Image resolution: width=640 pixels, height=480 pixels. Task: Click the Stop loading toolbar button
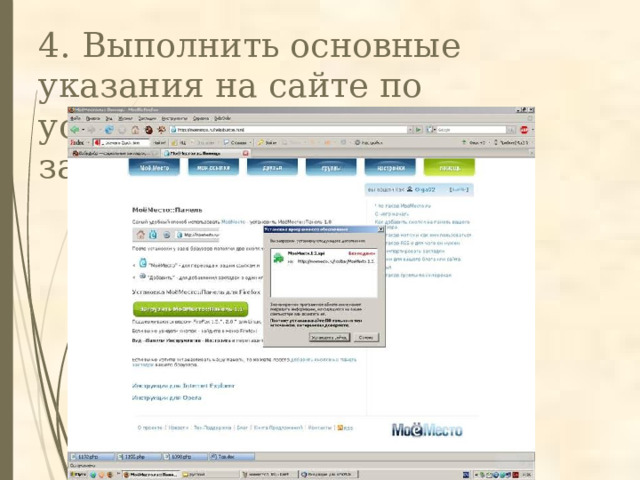click(122, 130)
